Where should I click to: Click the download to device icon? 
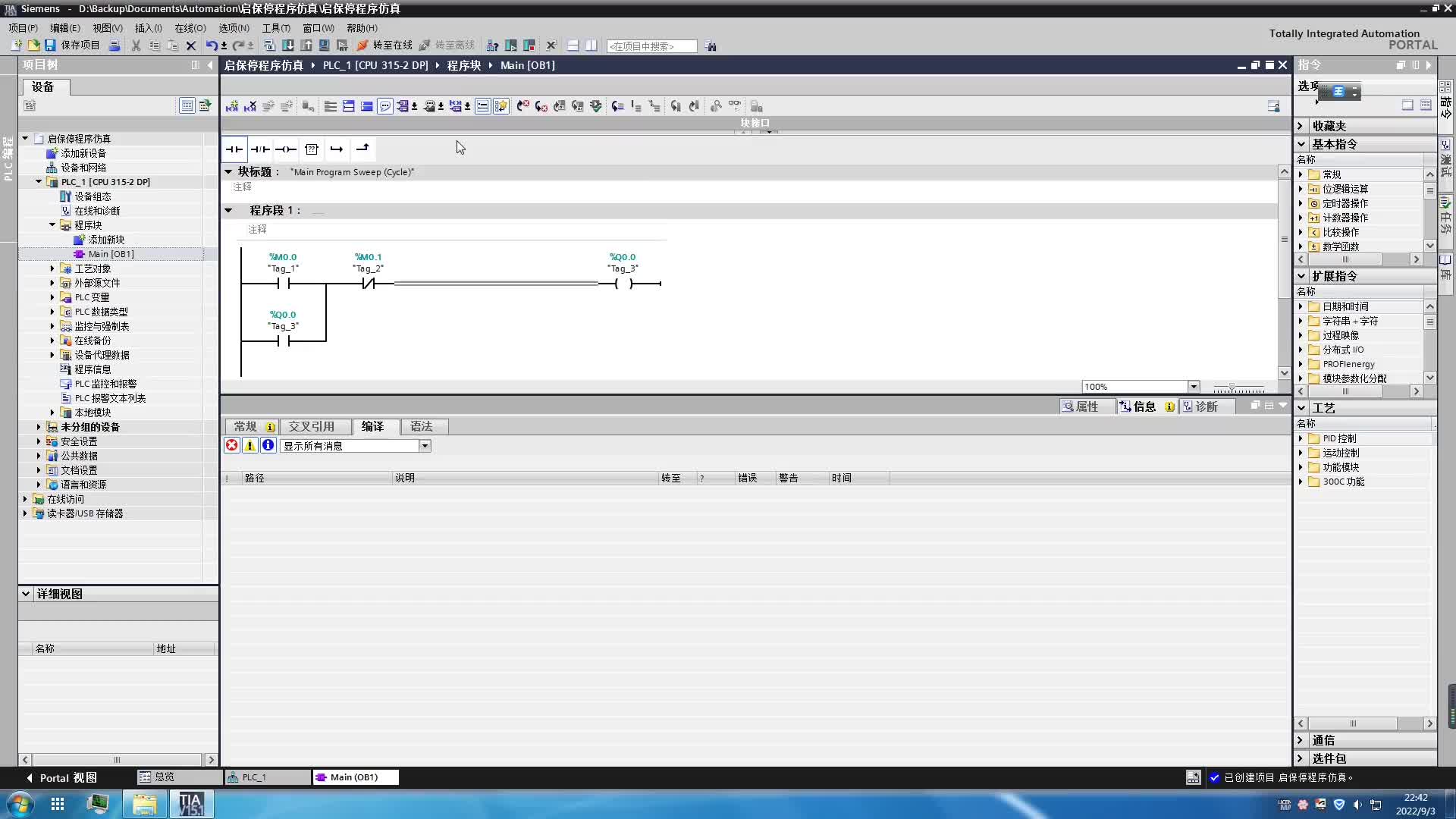click(288, 45)
